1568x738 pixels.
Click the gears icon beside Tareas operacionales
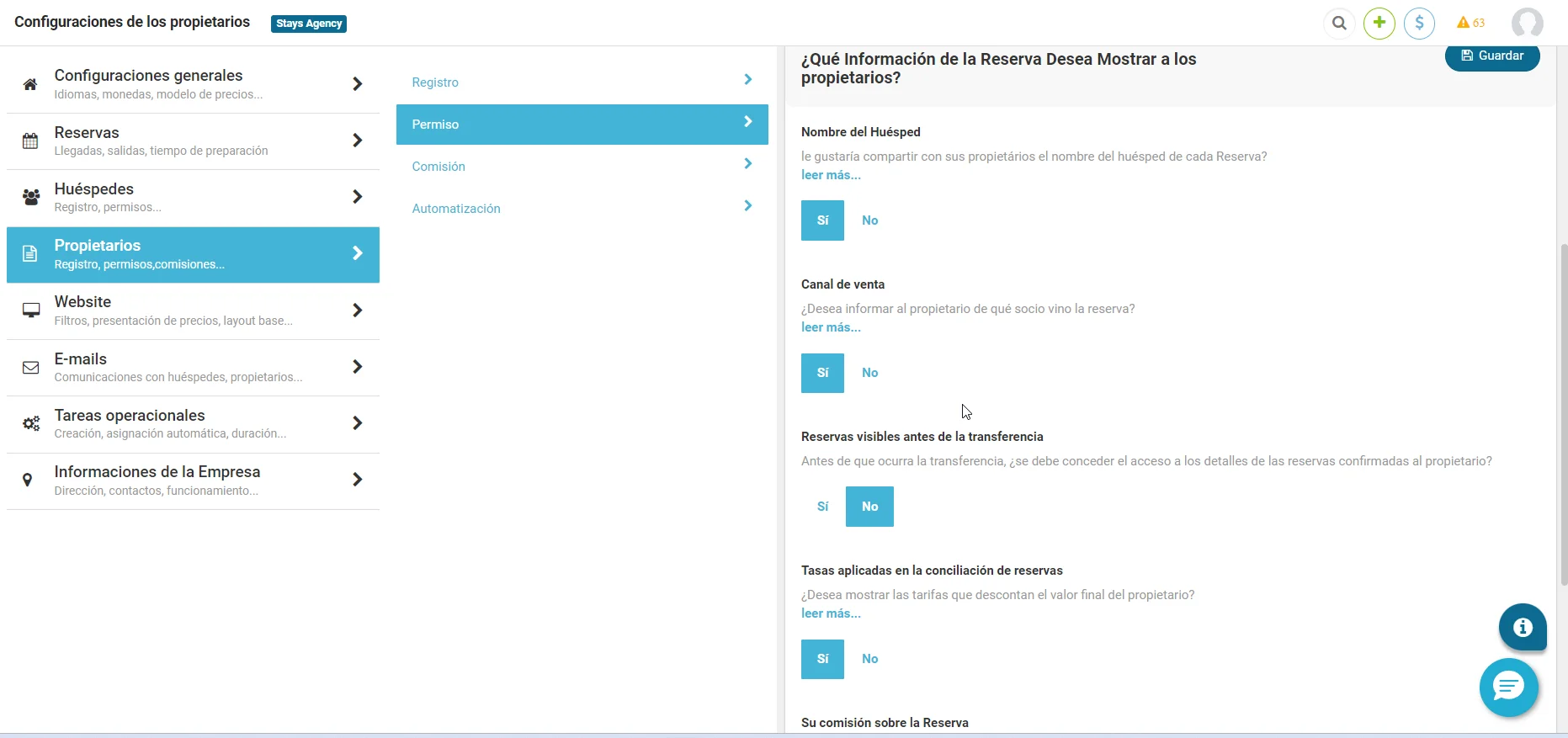click(x=31, y=423)
